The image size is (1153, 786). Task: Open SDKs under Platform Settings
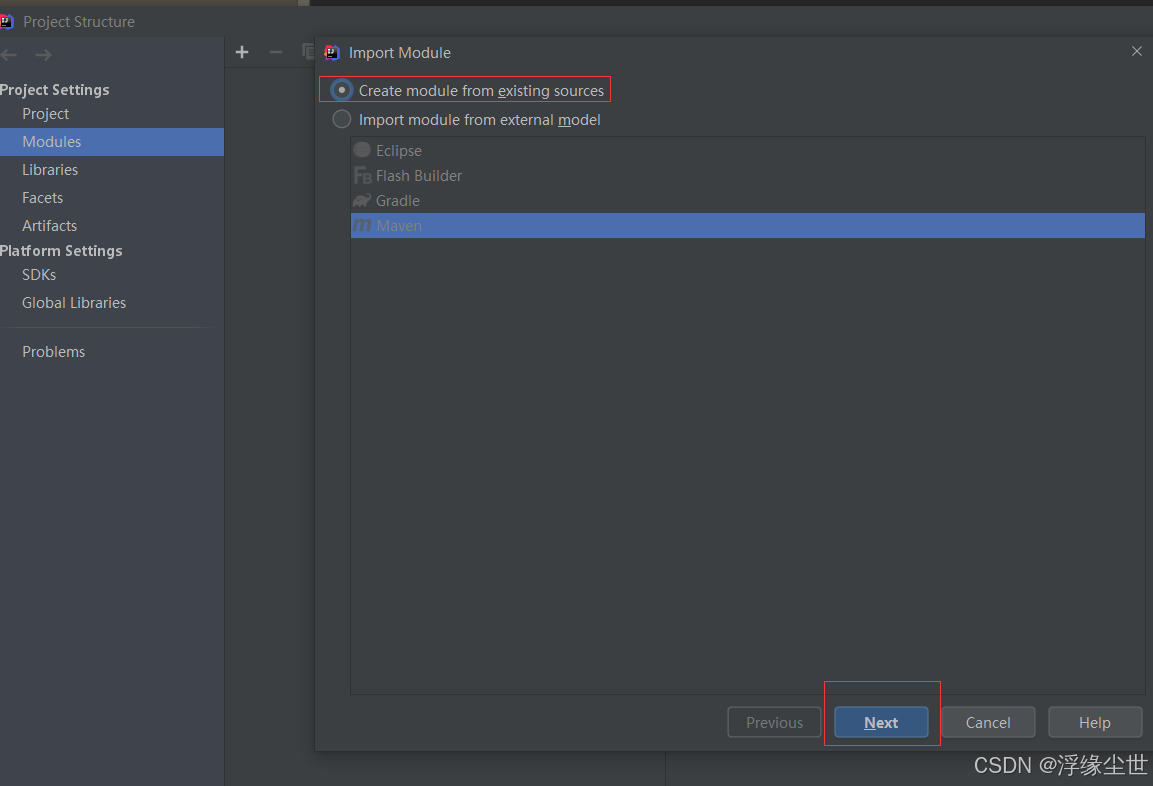click(x=37, y=274)
